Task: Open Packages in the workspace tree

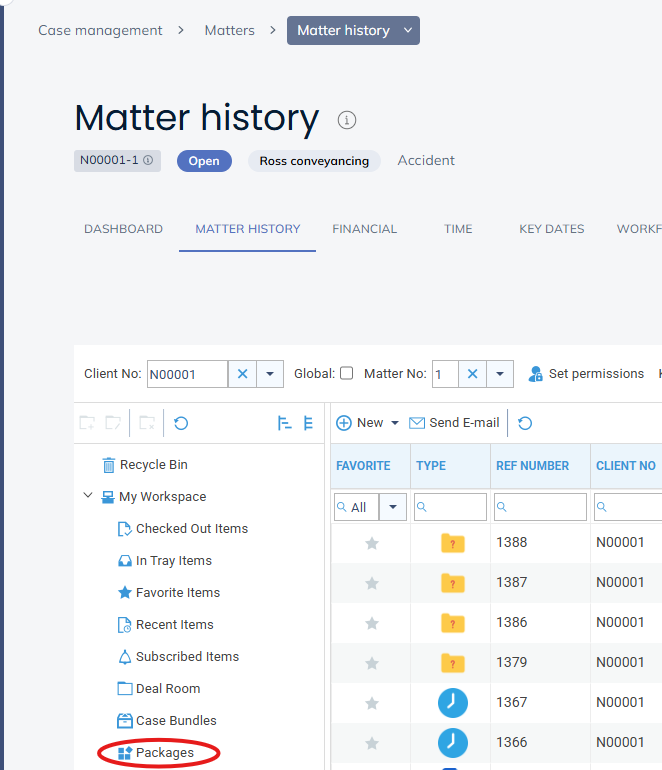Action: click(x=164, y=753)
